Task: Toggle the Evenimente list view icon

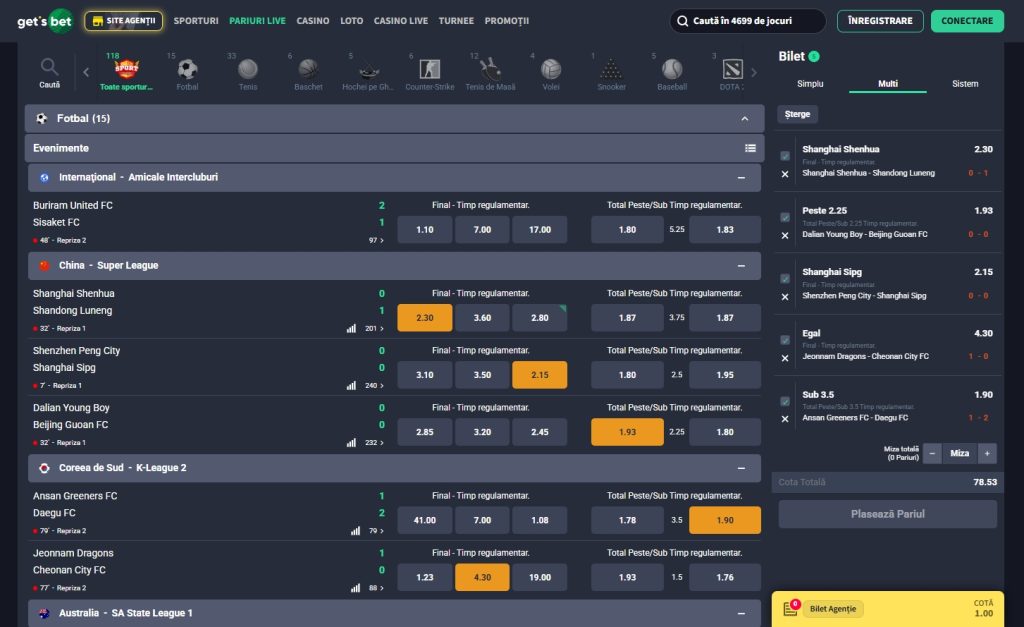Action: click(x=750, y=148)
